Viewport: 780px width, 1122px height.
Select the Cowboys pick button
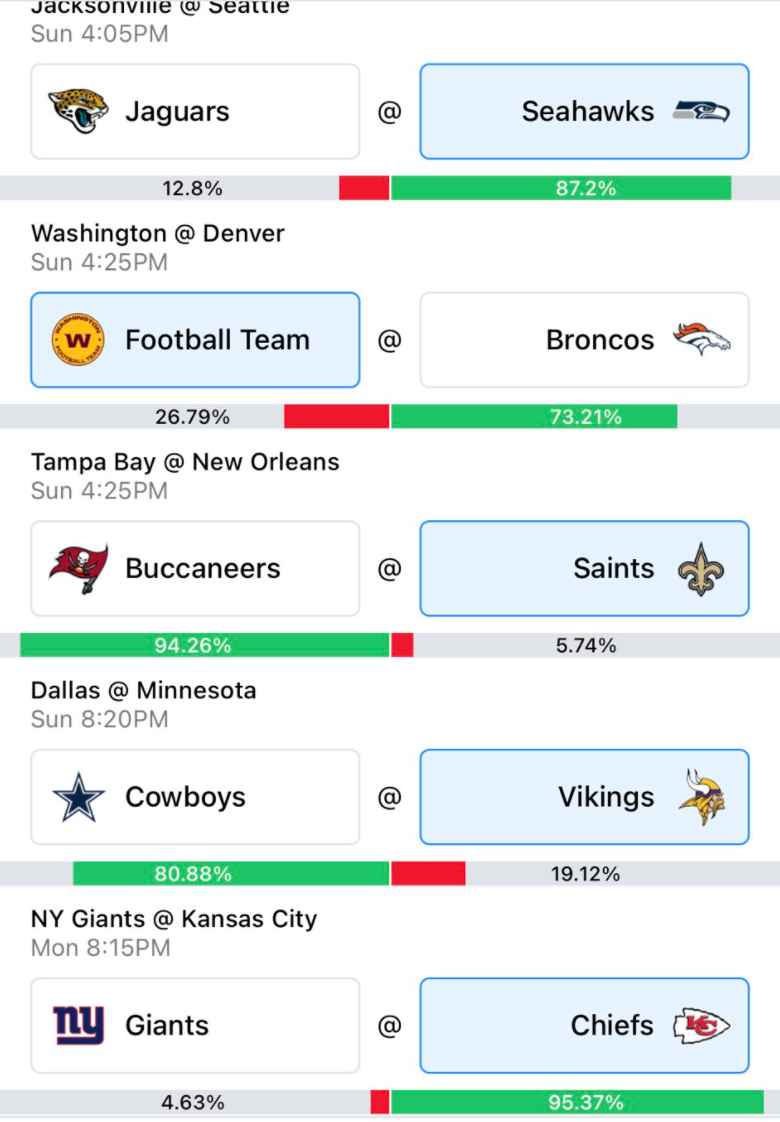tap(195, 797)
